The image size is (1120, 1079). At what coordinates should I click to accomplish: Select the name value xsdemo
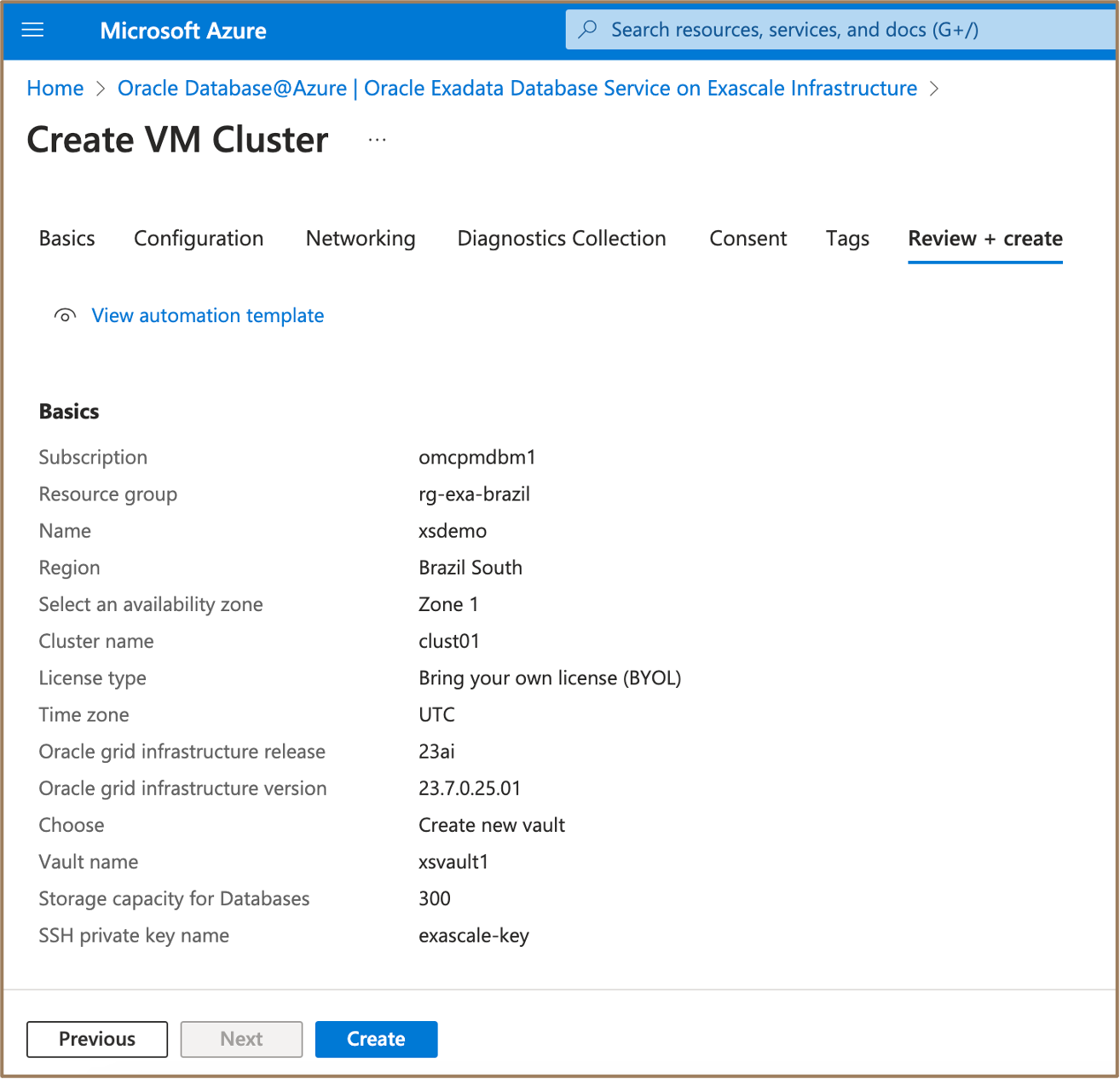[x=453, y=531]
